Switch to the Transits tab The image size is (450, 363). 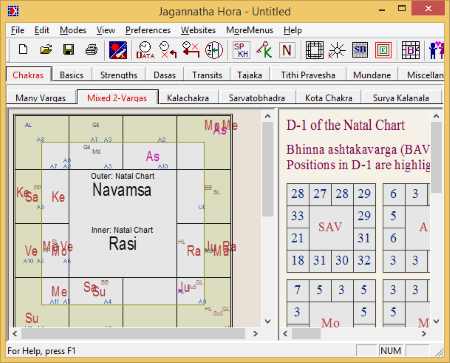point(207,75)
